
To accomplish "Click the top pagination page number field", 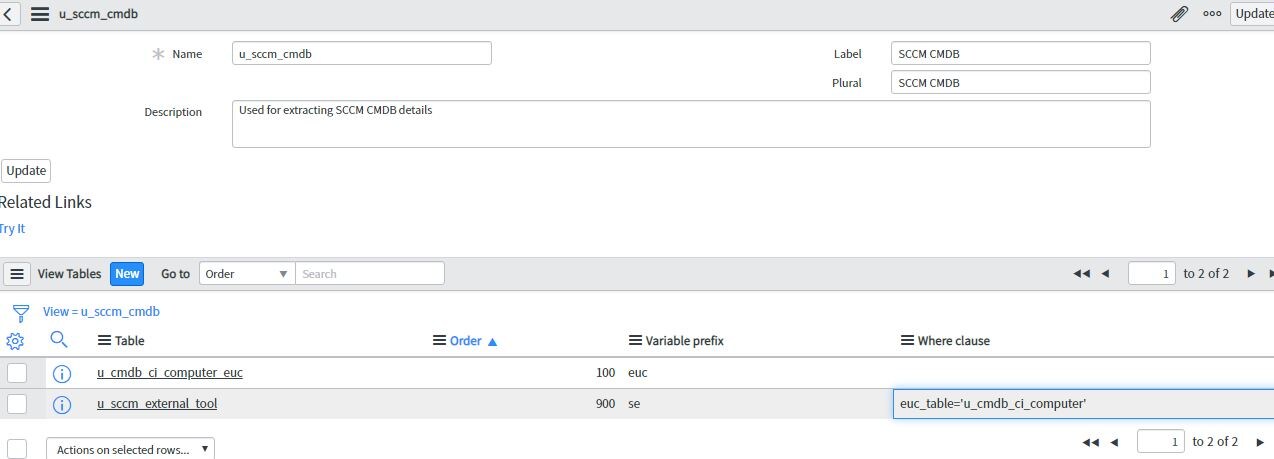I will (1152, 273).
